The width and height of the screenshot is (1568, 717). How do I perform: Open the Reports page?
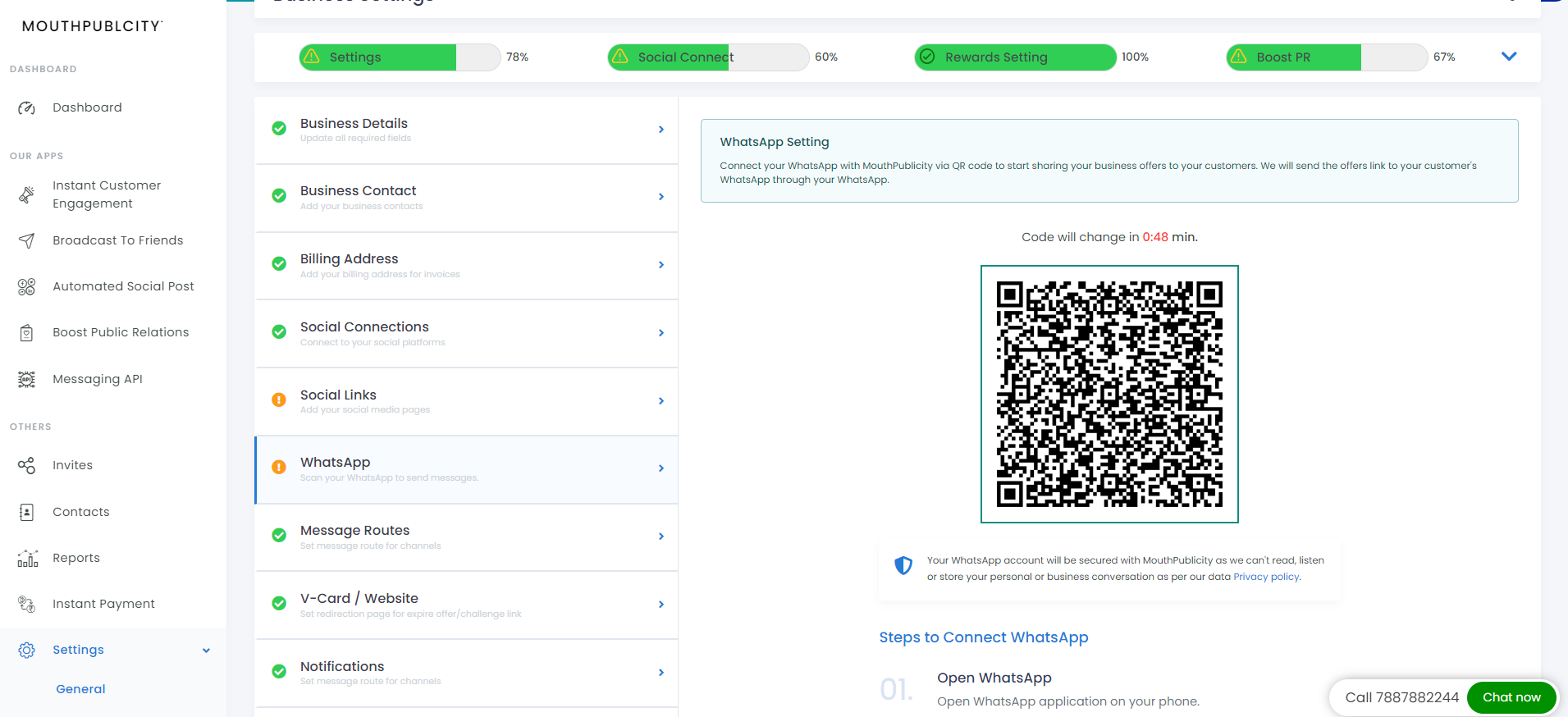click(x=76, y=558)
